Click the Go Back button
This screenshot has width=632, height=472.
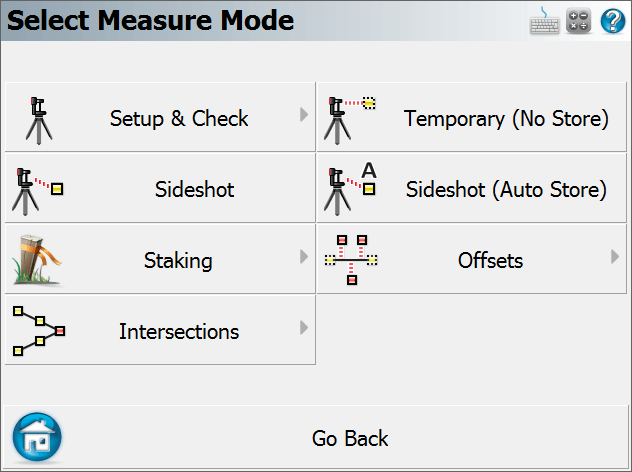316,437
